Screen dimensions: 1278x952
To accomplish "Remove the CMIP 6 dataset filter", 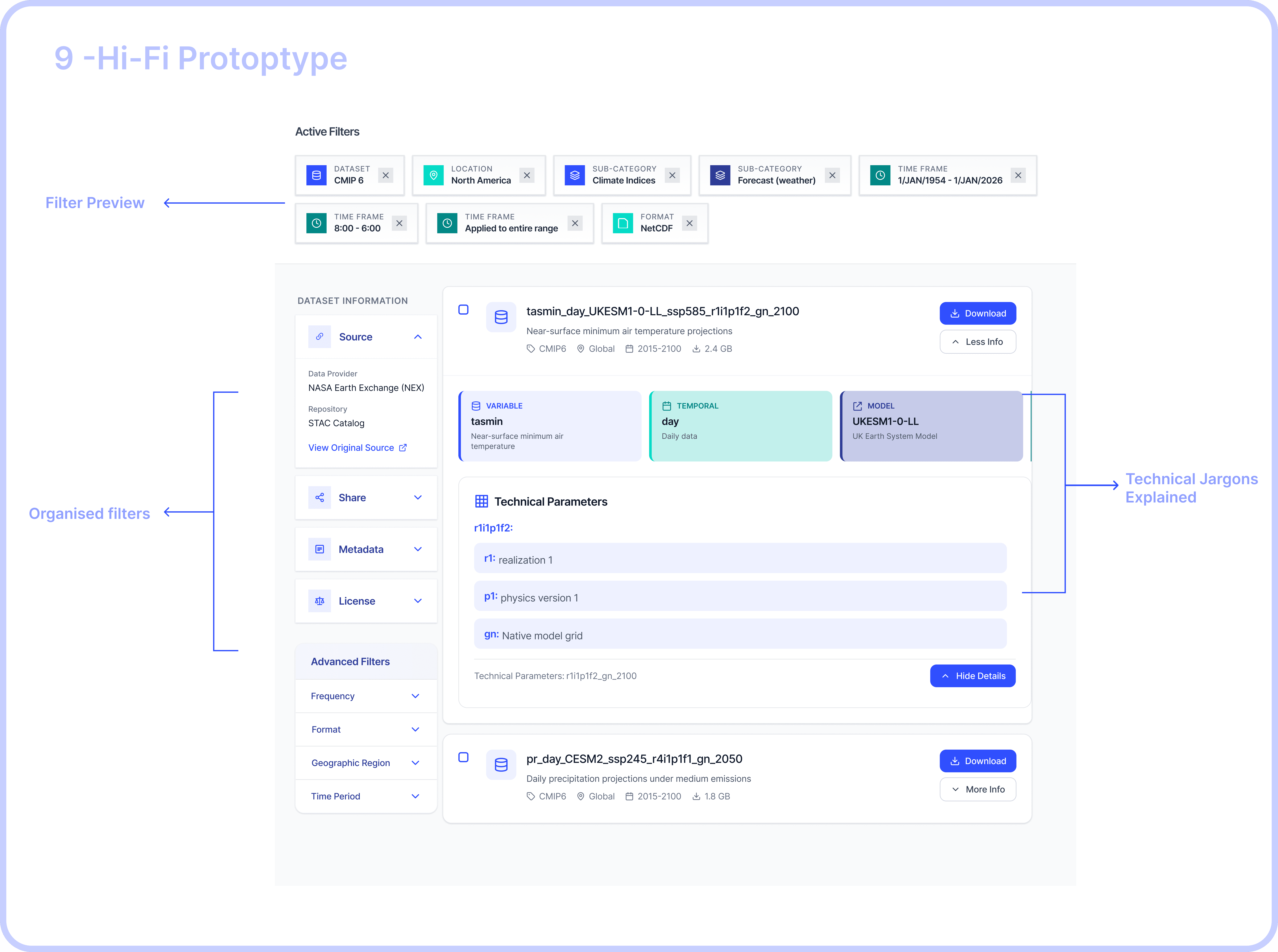I will coord(385,175).
